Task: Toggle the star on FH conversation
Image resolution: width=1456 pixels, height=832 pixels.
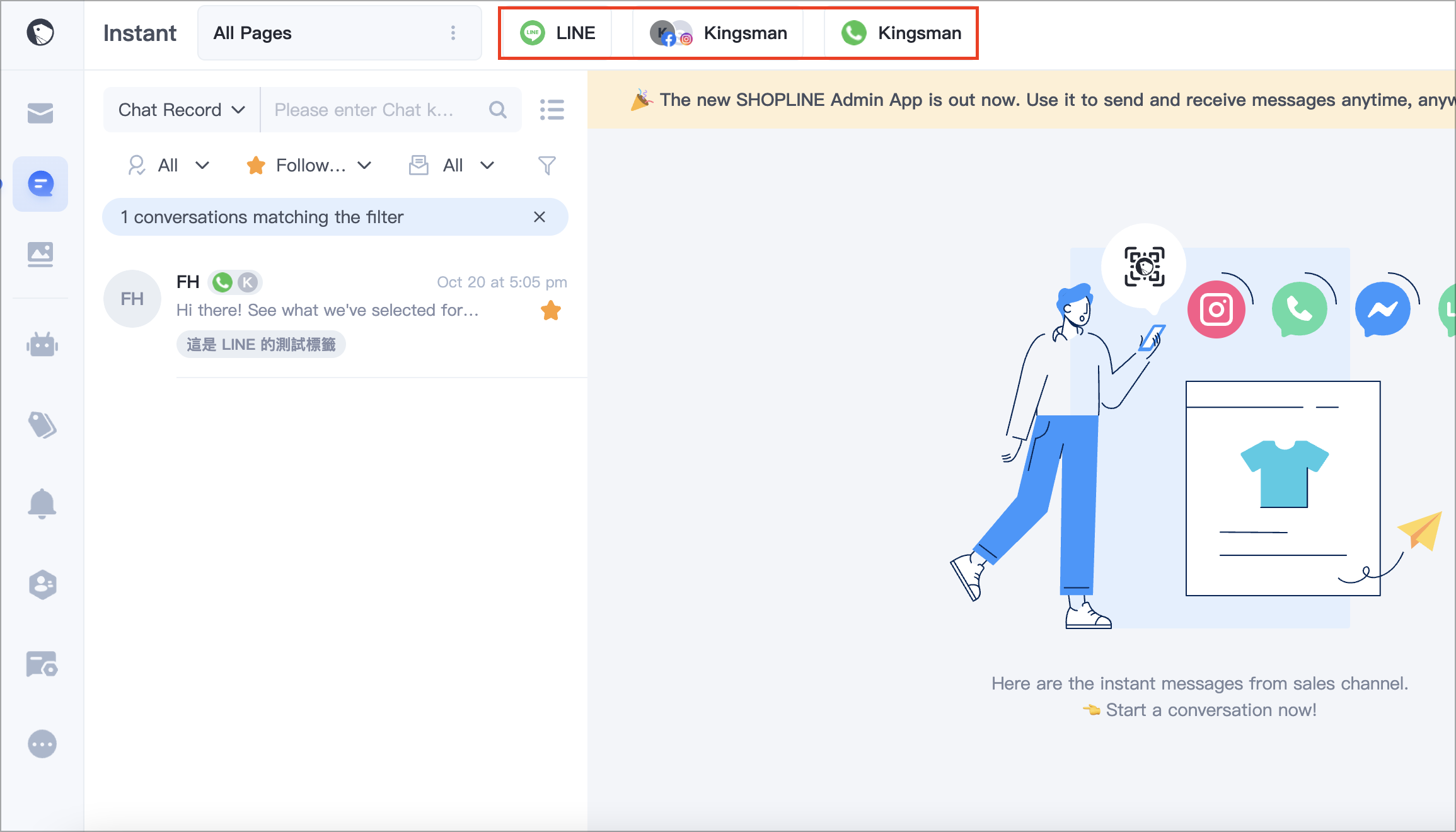Action: pyautogui.click(x=551, y=311)
